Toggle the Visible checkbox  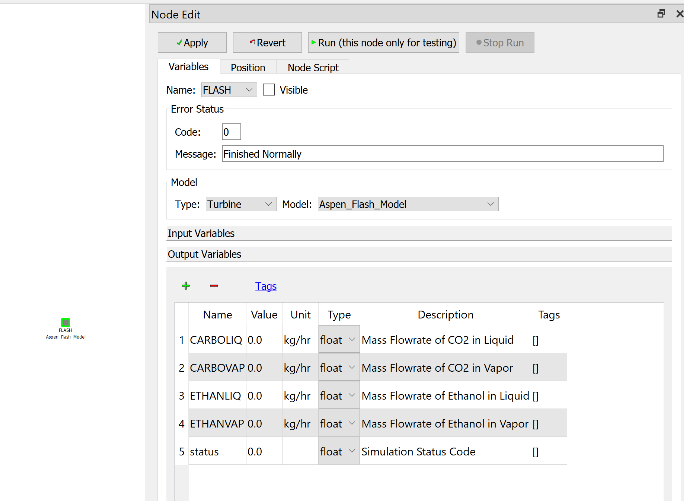(269, 90)
